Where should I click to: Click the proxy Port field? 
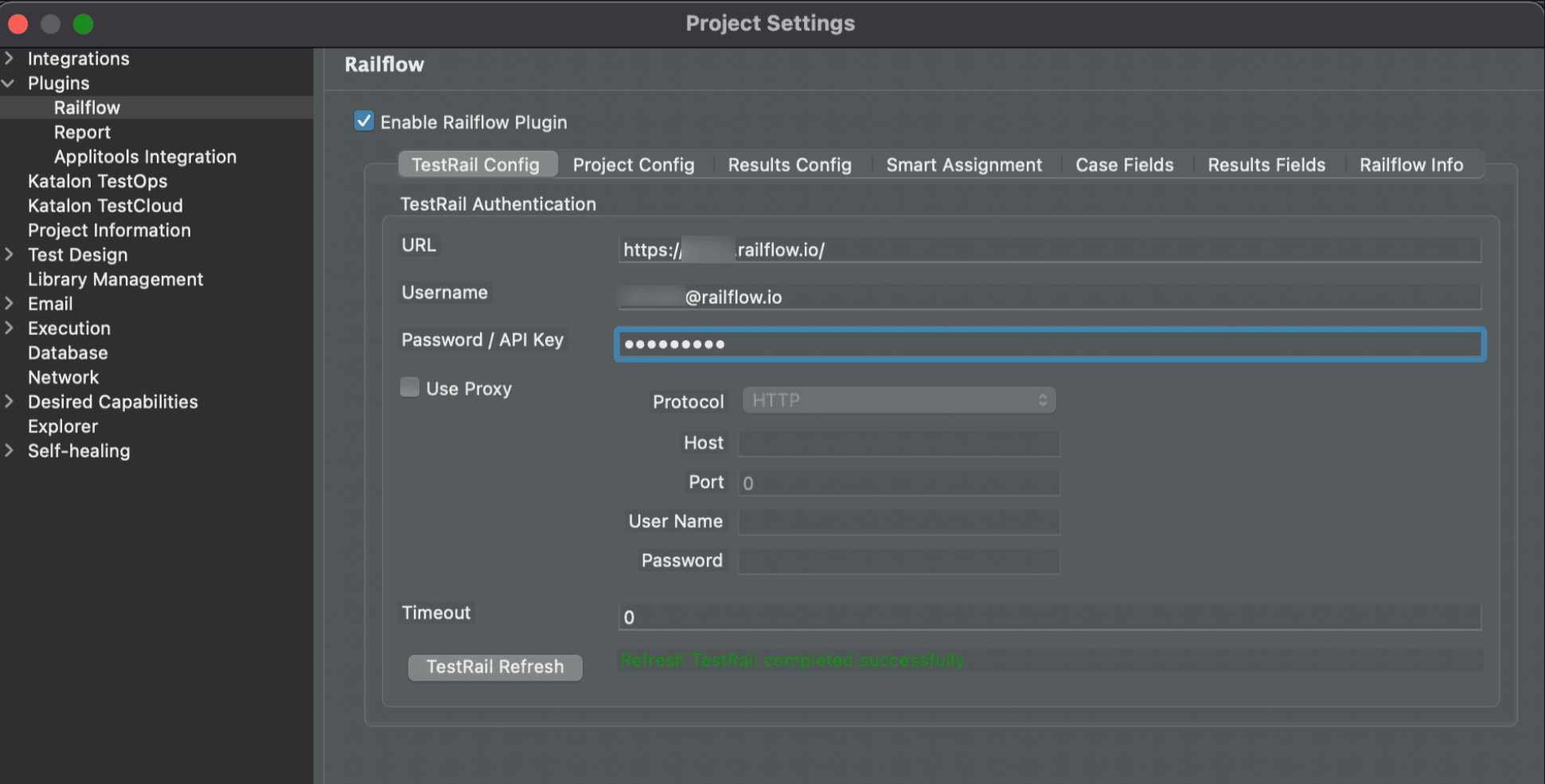[x=899, y=482]
